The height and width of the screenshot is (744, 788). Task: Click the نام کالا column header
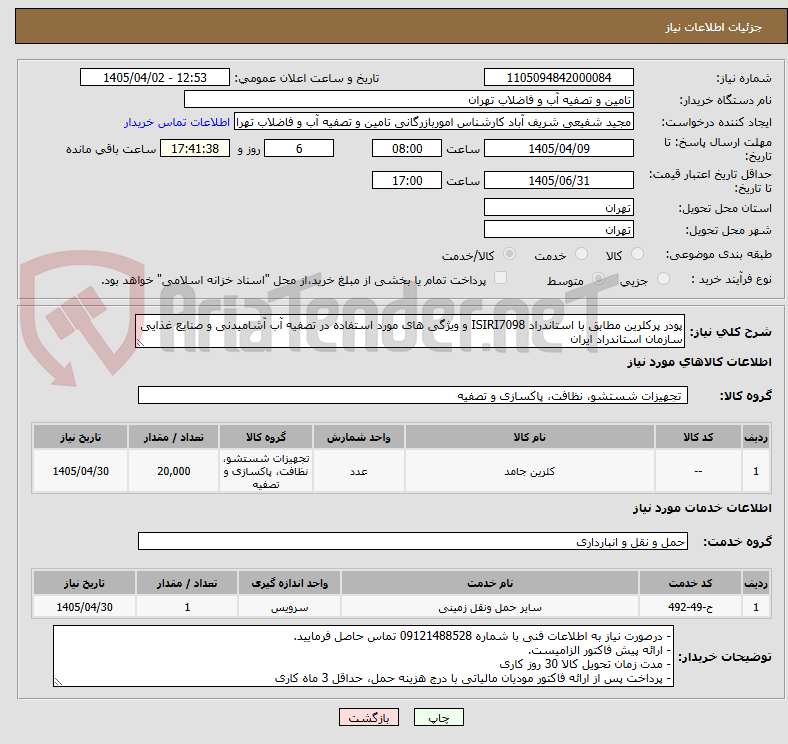point(530,437)
